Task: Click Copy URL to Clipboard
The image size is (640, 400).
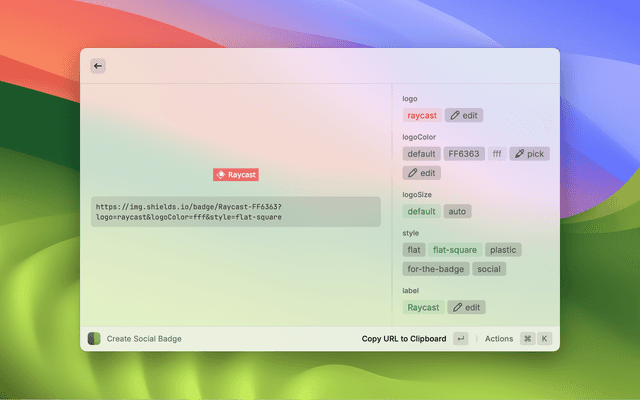Action: (x=404, y=339)
